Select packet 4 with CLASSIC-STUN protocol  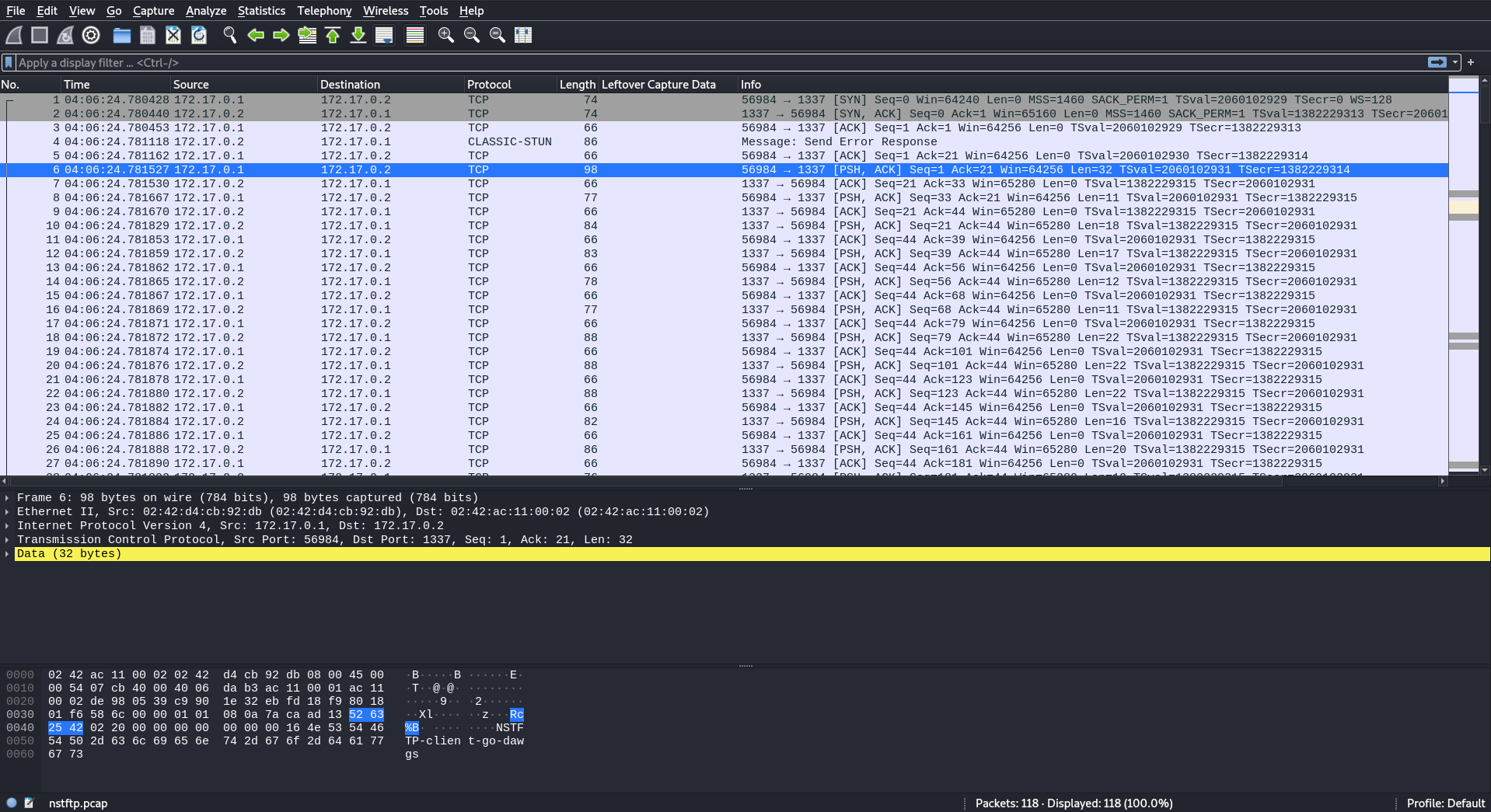pyautogui.click(x=724, y=141)
